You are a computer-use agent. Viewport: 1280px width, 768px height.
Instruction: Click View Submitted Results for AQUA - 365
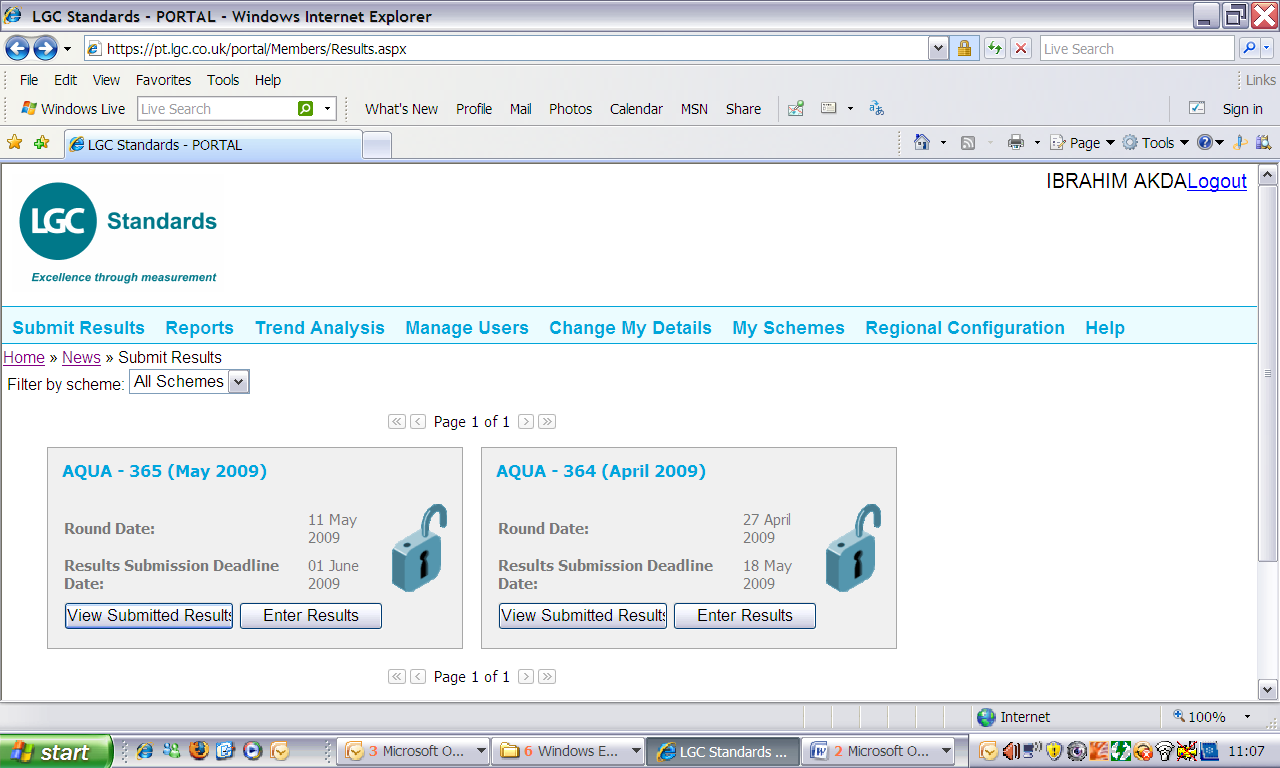coord(149,616)
